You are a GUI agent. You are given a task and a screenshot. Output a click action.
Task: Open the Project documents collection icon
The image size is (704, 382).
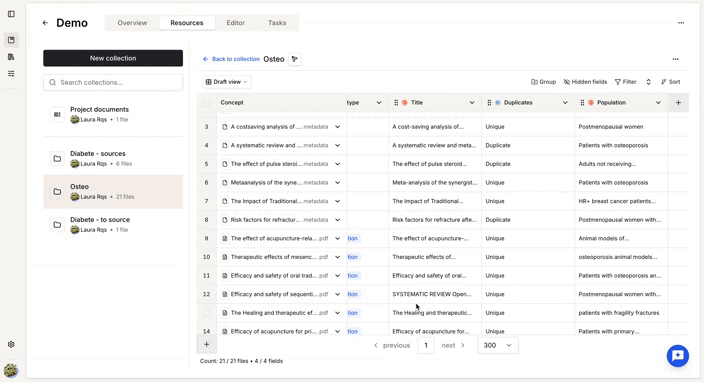tap(57, 114)
